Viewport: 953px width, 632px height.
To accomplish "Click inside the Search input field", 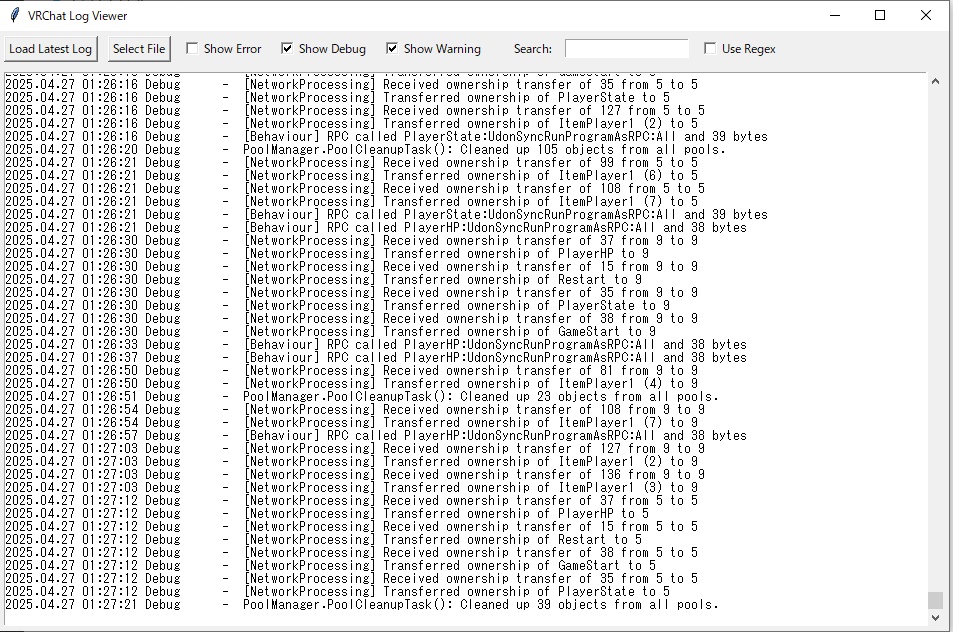I will [626, 47].
